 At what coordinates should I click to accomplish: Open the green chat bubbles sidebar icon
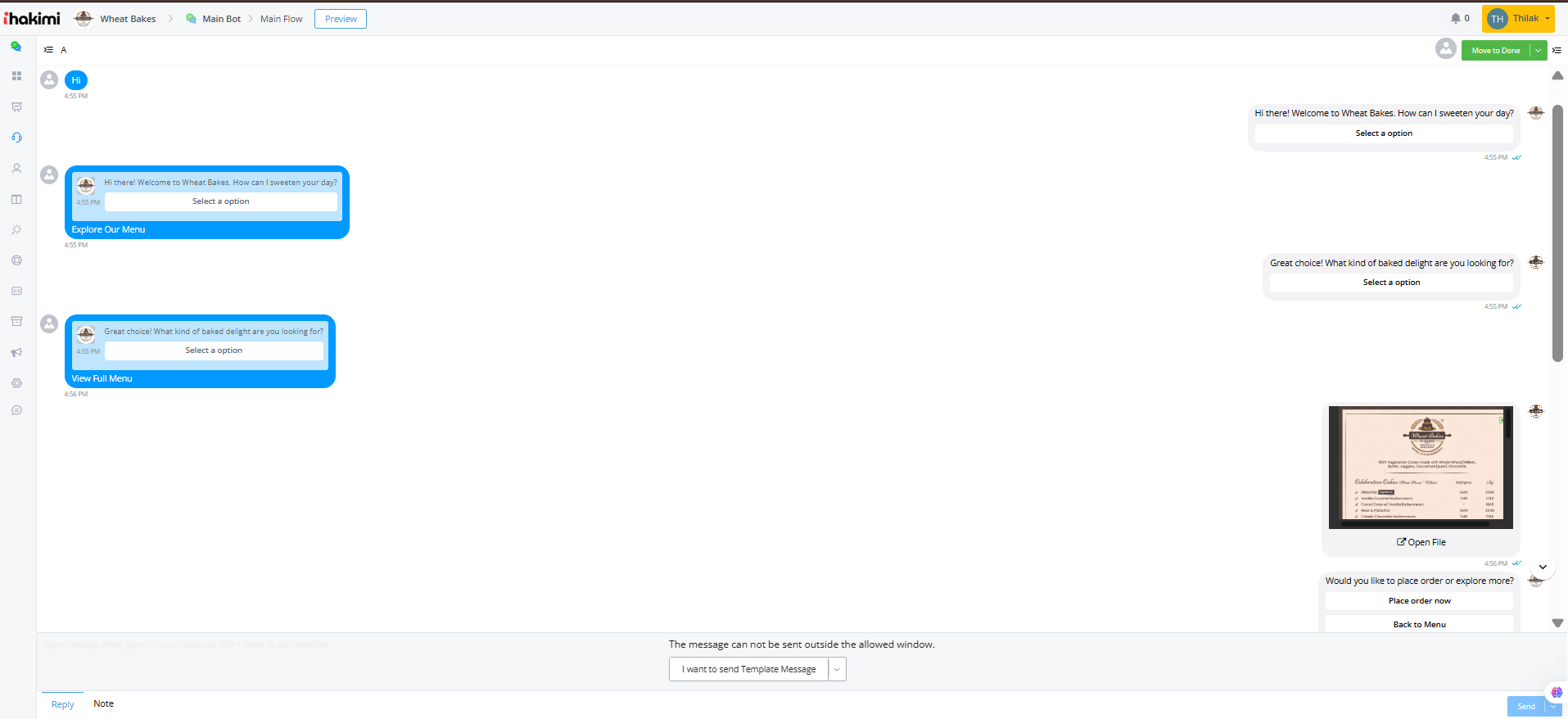[16, 47]
